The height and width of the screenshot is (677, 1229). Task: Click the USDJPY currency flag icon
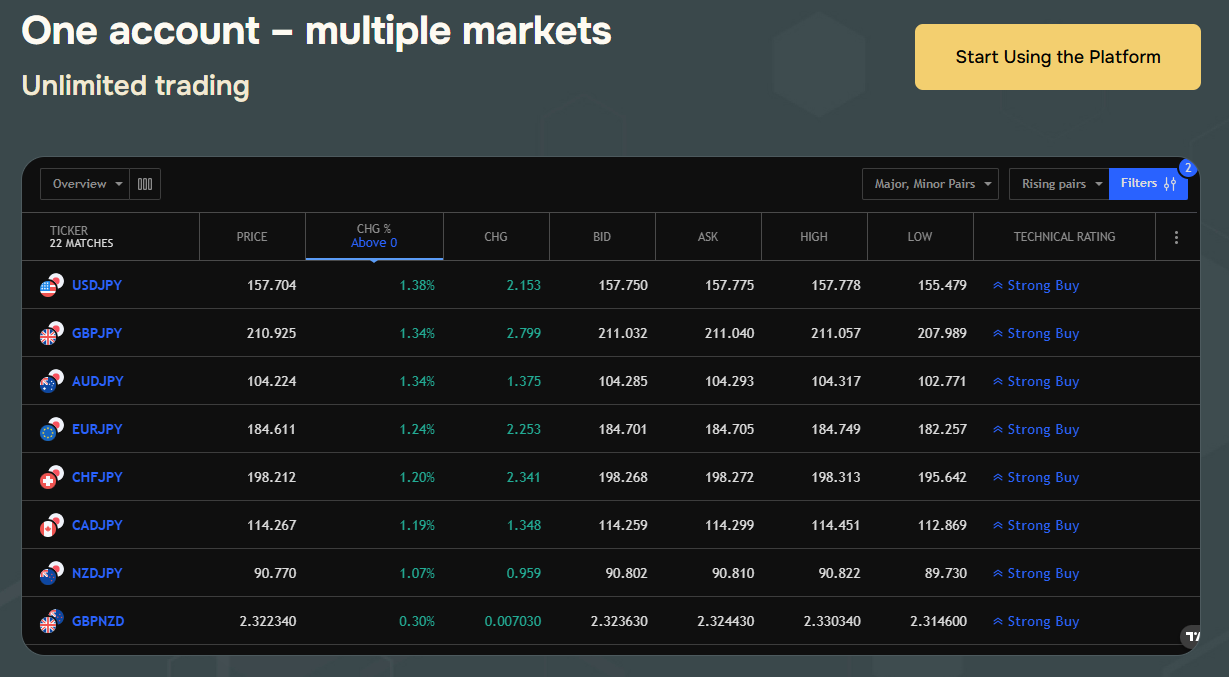(x=51, y=285)
